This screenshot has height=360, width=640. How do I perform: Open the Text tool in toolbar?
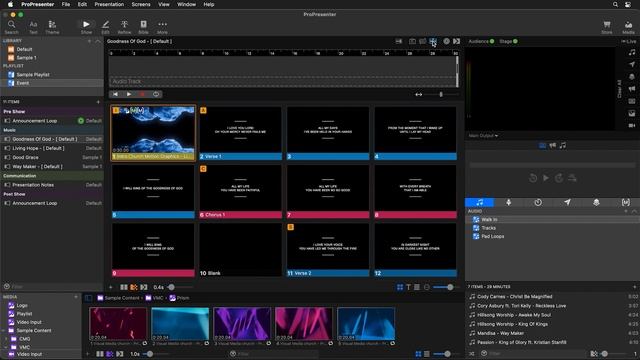33,27
